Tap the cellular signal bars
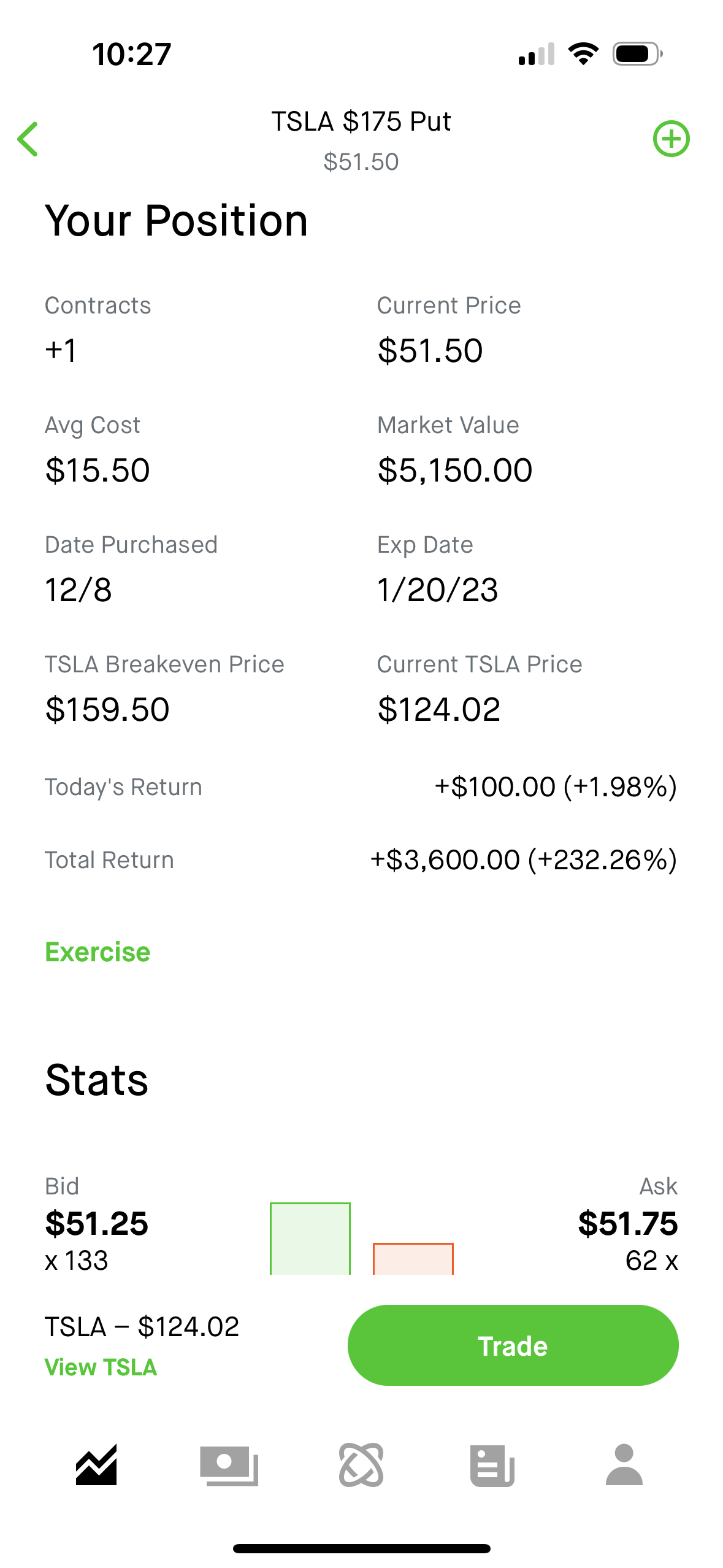 click(x=537, y=54)
